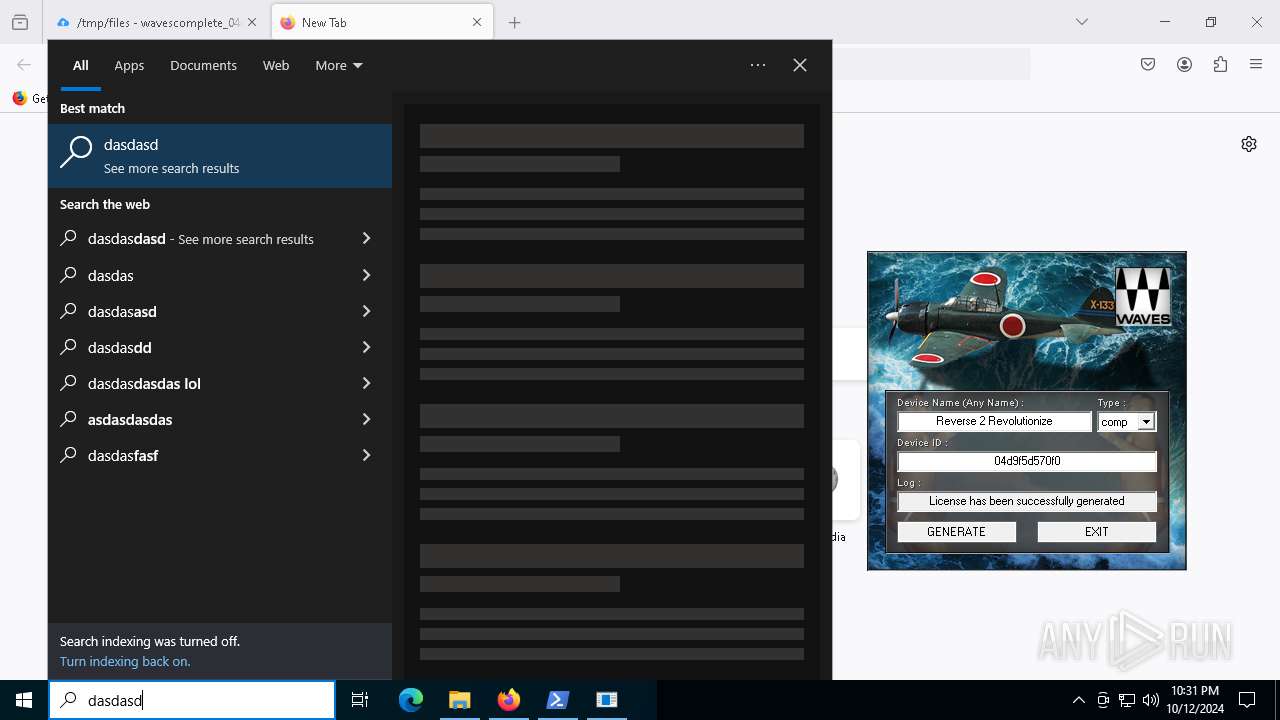
Task: Go back with Firefox back arrow
Action: [24, 64]
